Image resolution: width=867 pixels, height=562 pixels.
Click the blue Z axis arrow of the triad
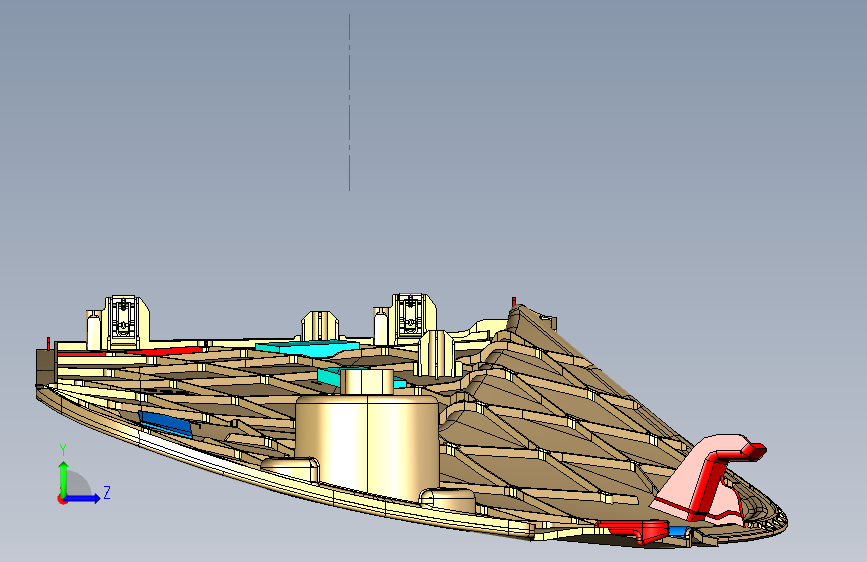[x=83, y=498]
